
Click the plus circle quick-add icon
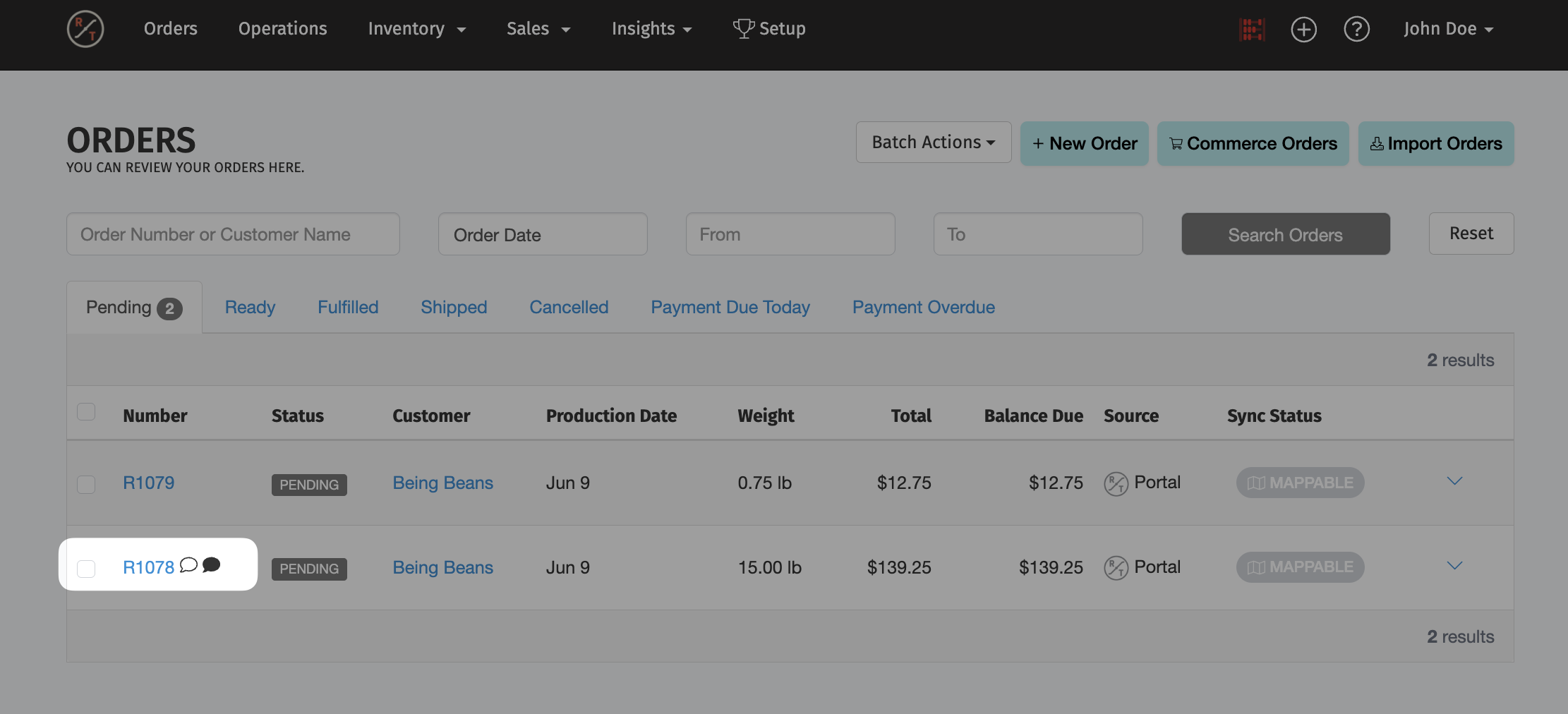(x=1303, y=30)
